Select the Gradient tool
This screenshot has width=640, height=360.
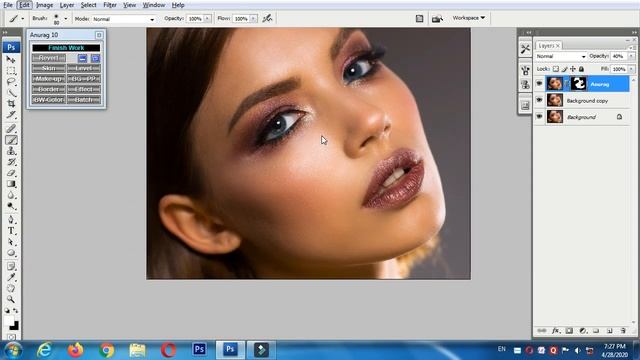[x=11, y=184]
